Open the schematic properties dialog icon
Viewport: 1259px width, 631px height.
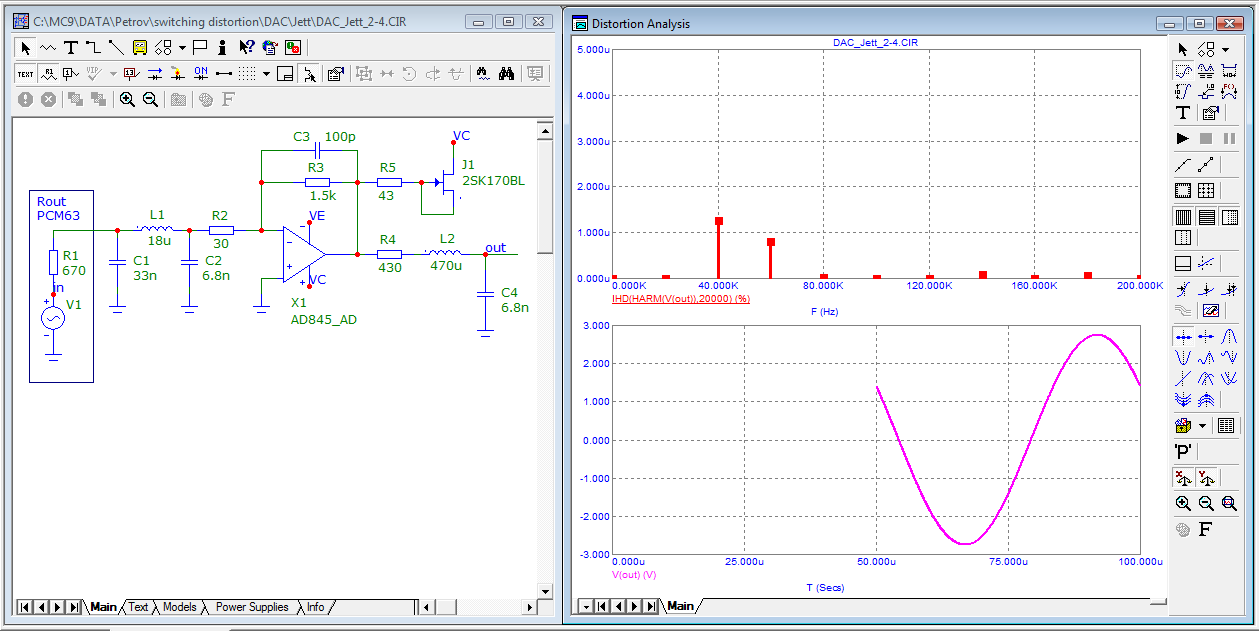point(335,73)
